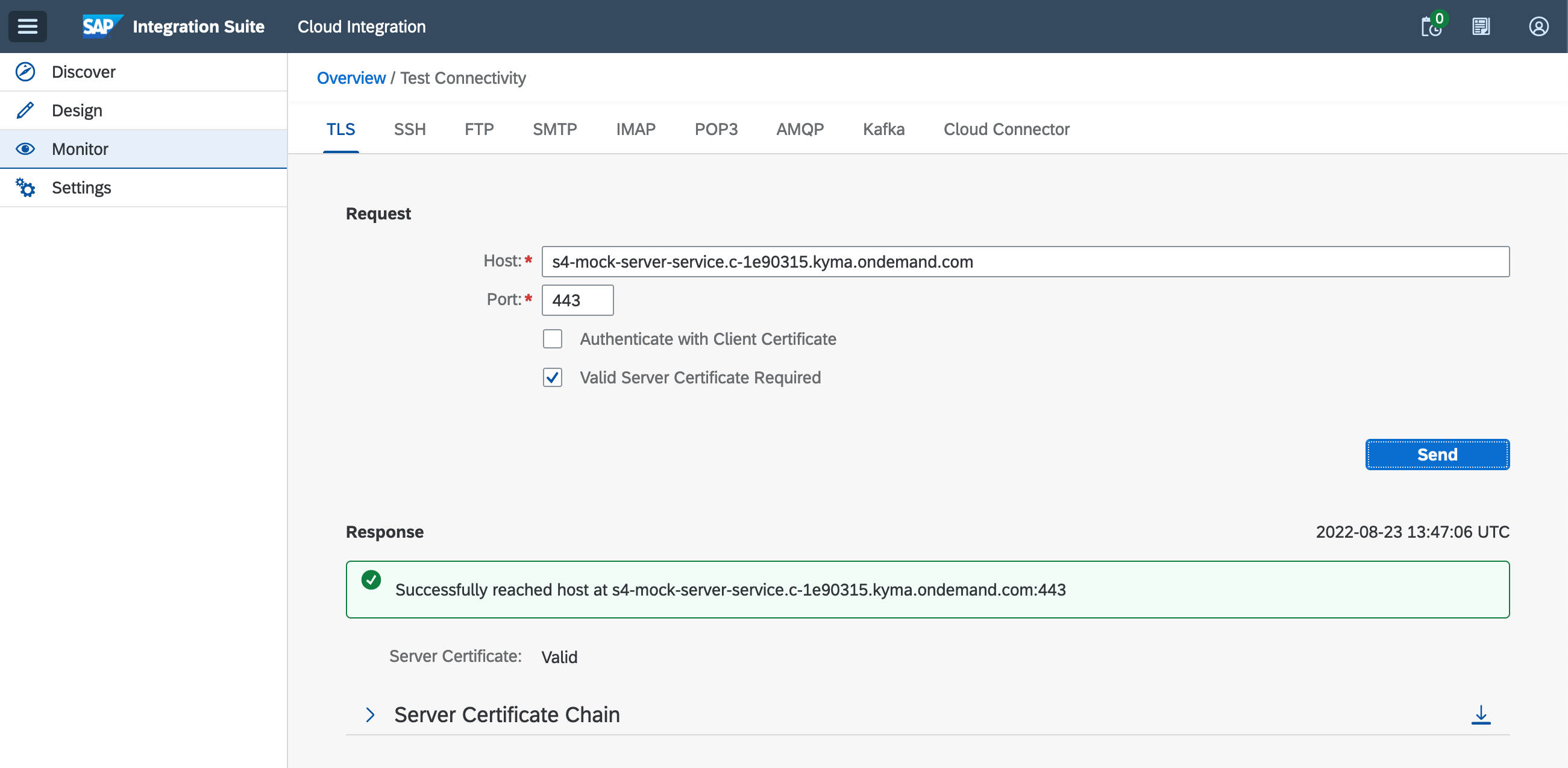Click the Successfully reached host message

(730, 590)
